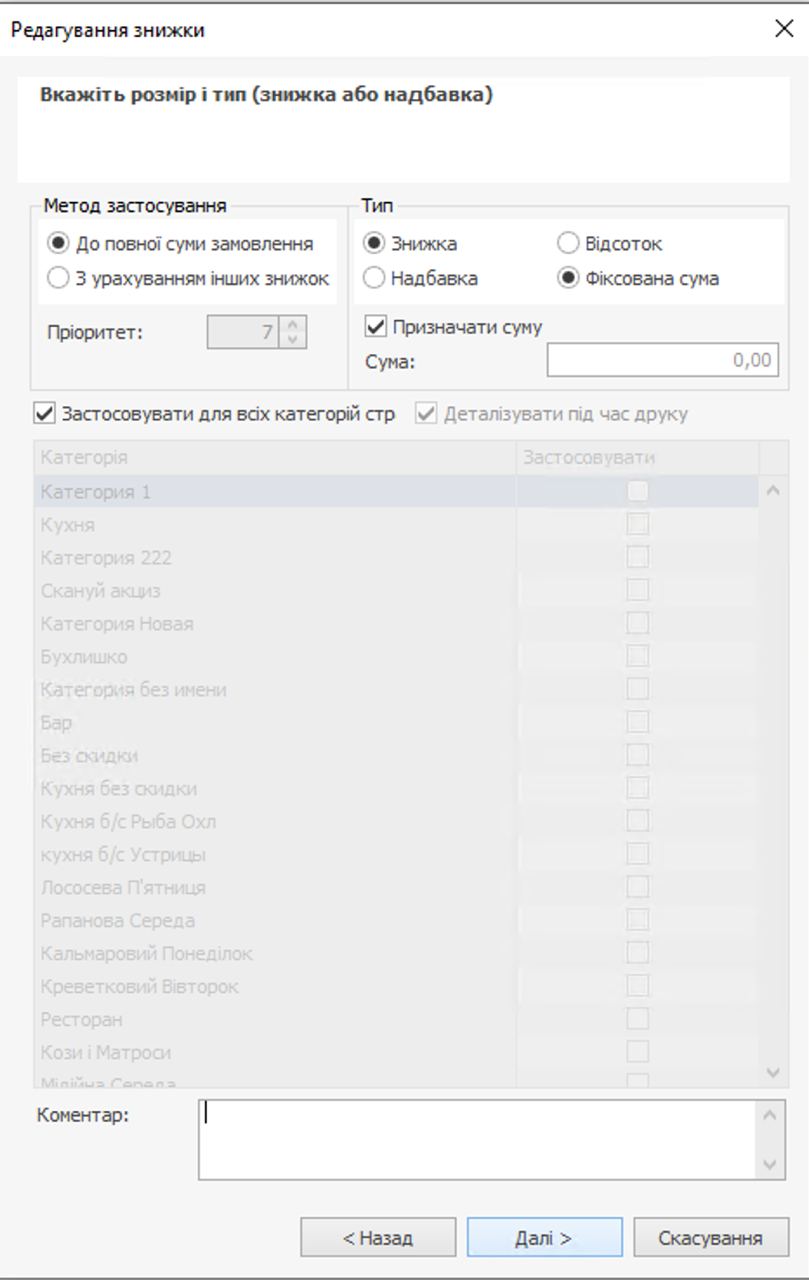Select the 'Знижка' type radio button
809x1280 pixels.
(374, 244)
